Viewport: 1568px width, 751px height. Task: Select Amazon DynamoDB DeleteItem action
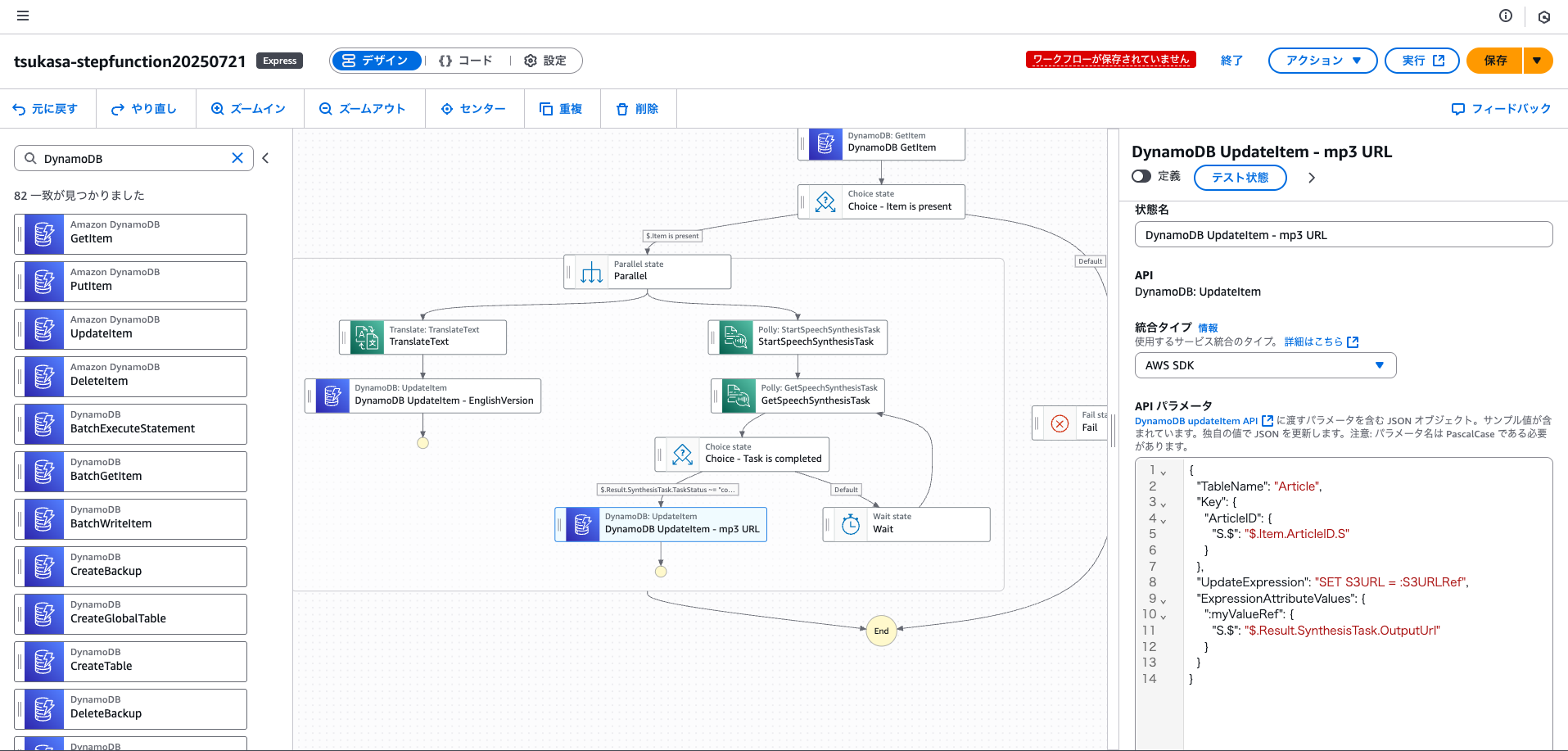pyautogui.click(x=131, y=377)
